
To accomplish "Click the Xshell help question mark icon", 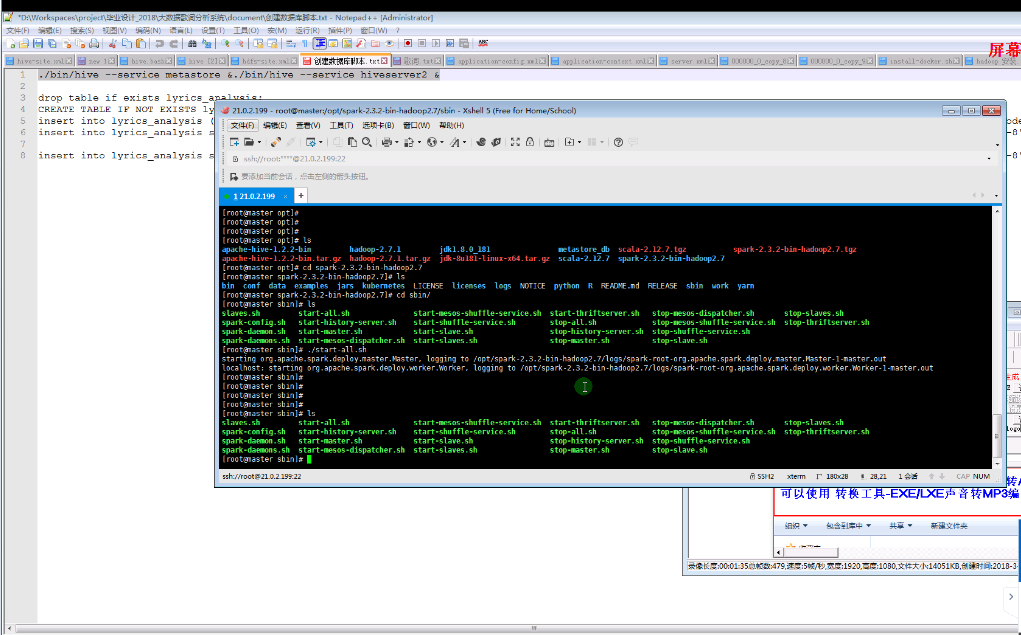I will tap(618, 142).
